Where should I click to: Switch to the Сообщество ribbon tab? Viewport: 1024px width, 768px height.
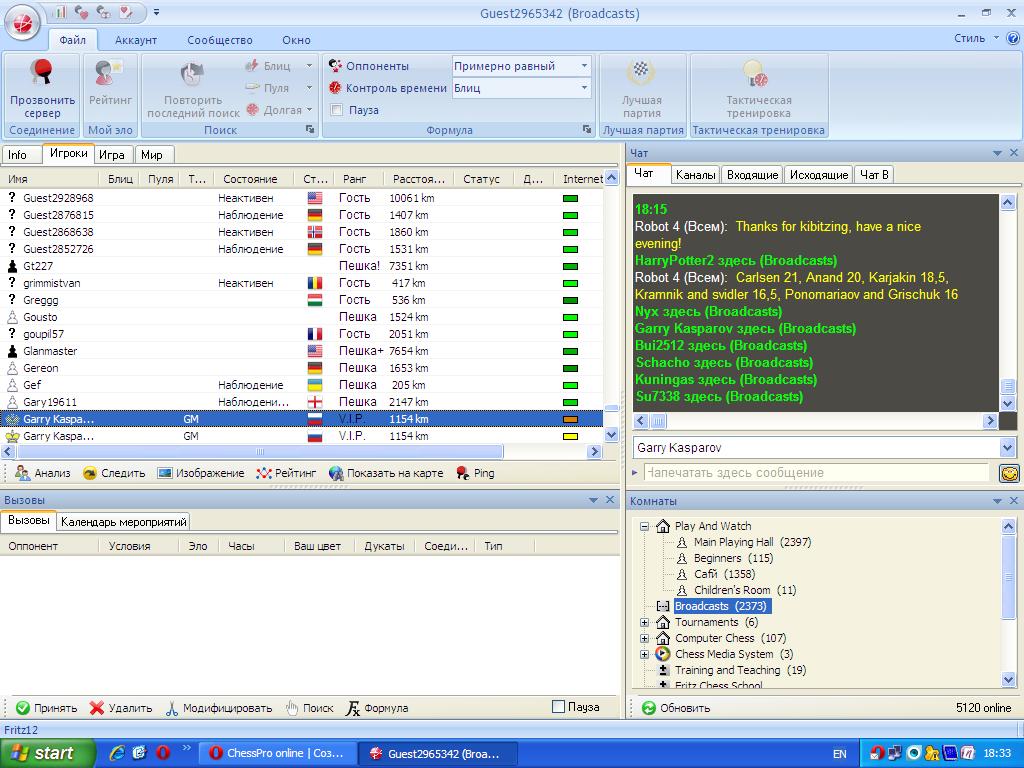[219, 40]
